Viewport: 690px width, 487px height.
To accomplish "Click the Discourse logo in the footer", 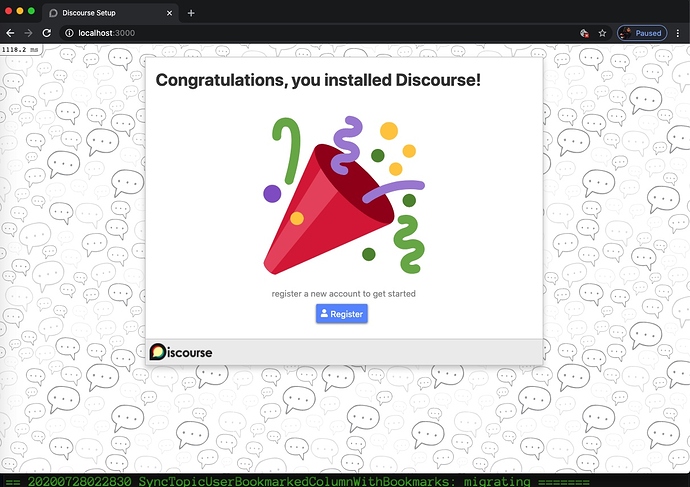I will [181, 352].
